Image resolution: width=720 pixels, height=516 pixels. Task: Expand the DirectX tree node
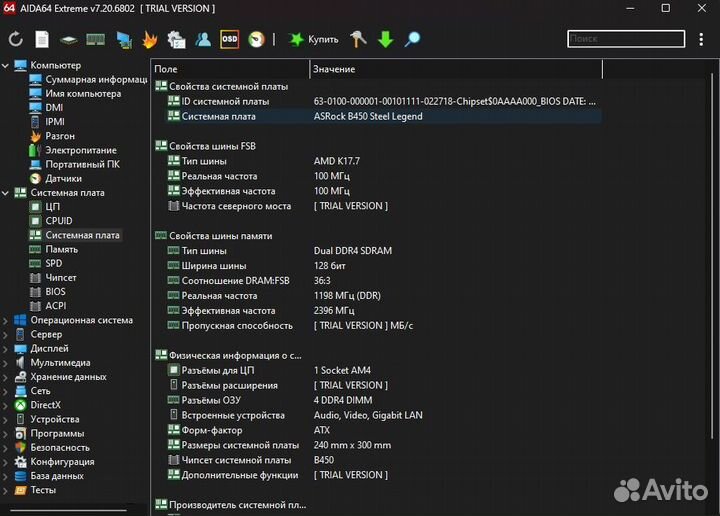point(6,406)
